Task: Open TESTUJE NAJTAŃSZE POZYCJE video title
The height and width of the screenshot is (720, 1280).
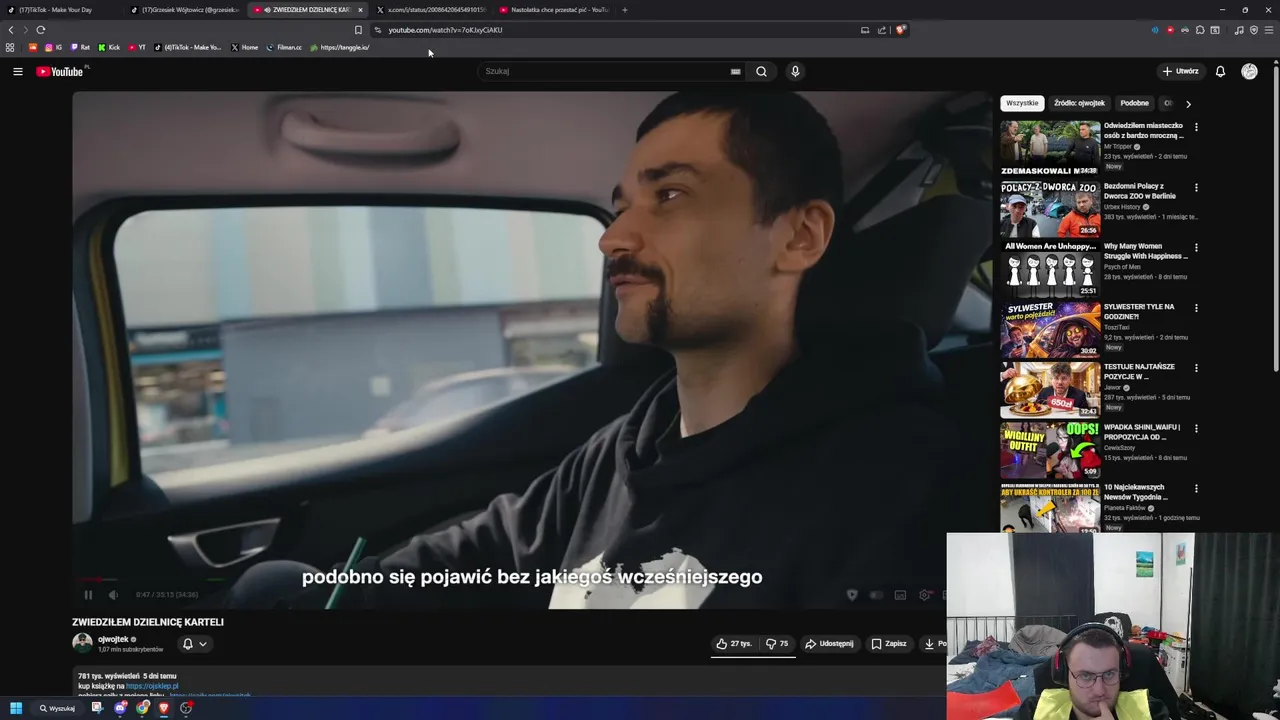Action: pos(1141,372)
